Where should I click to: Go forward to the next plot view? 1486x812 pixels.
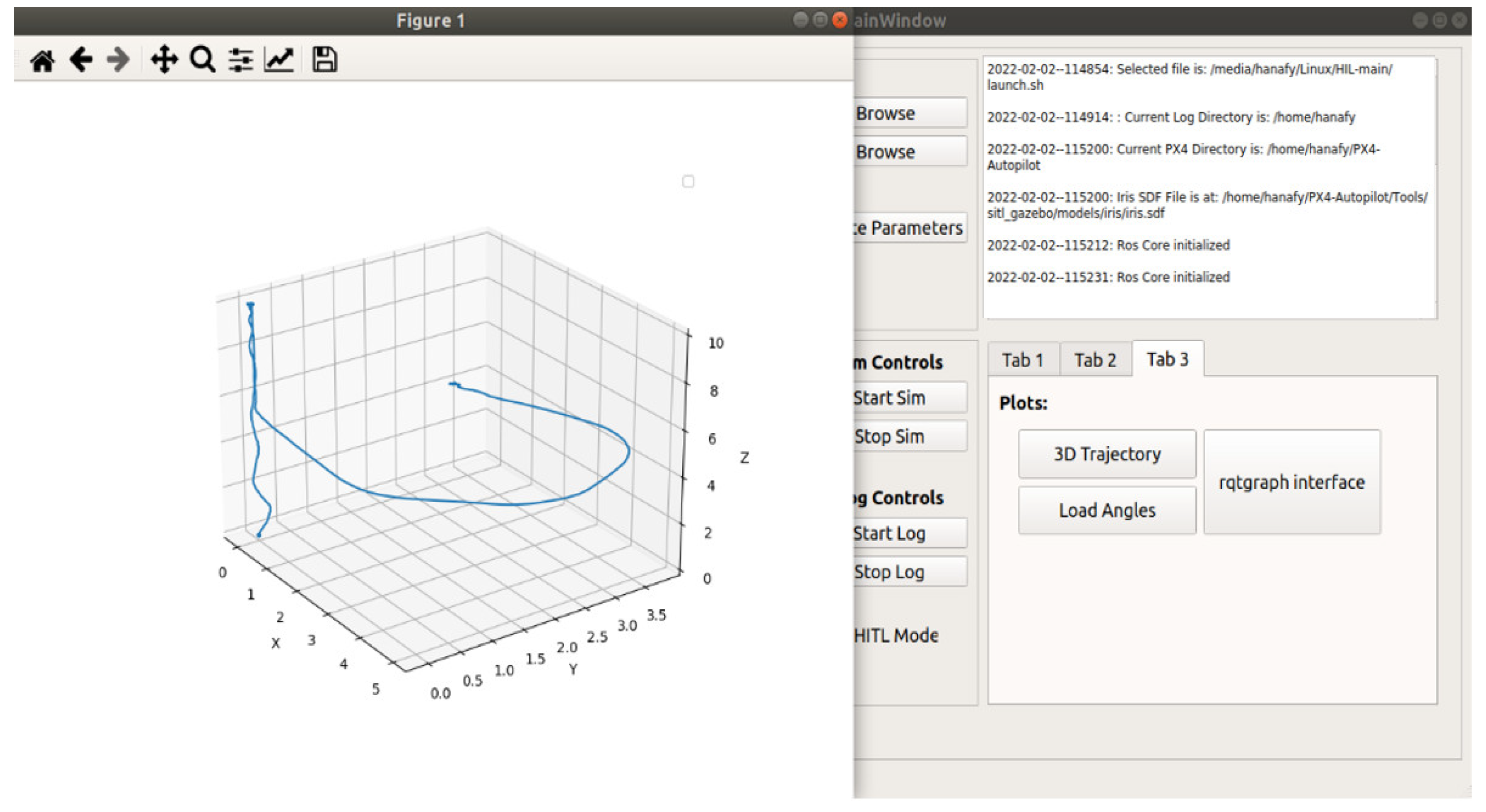119,60
